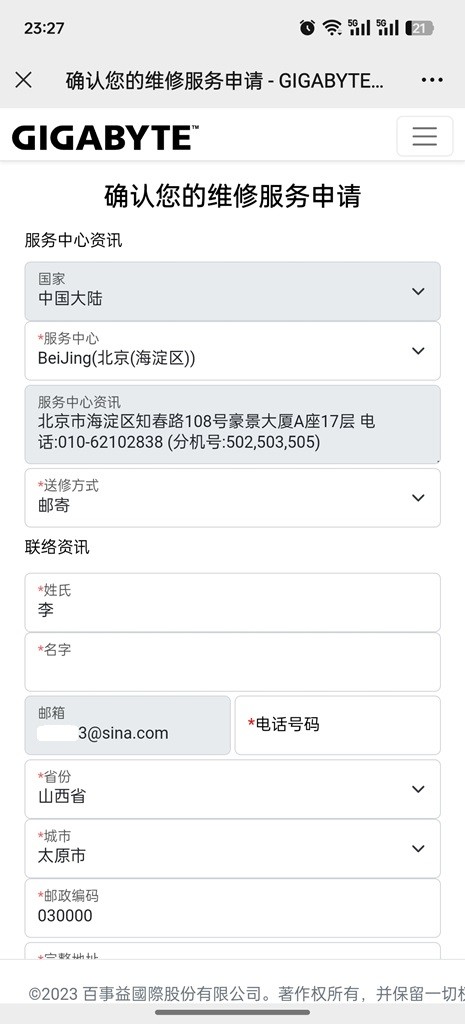This screenshot has height=1024, width=465.
Task: Expand the 国家 country dropdown
Action: 232,291
